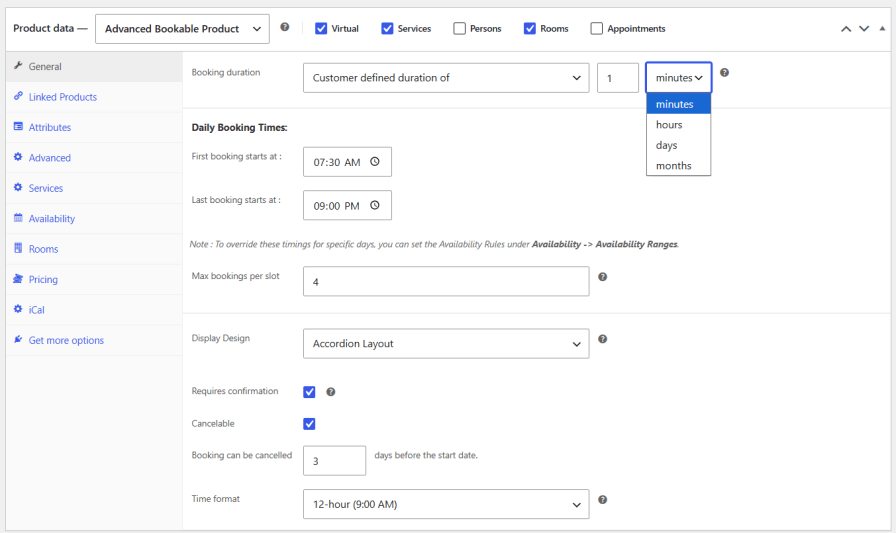The width and height of the screenshot is (896, 533).
Task: Move Product data panel up
Action: tap(846, 29)
